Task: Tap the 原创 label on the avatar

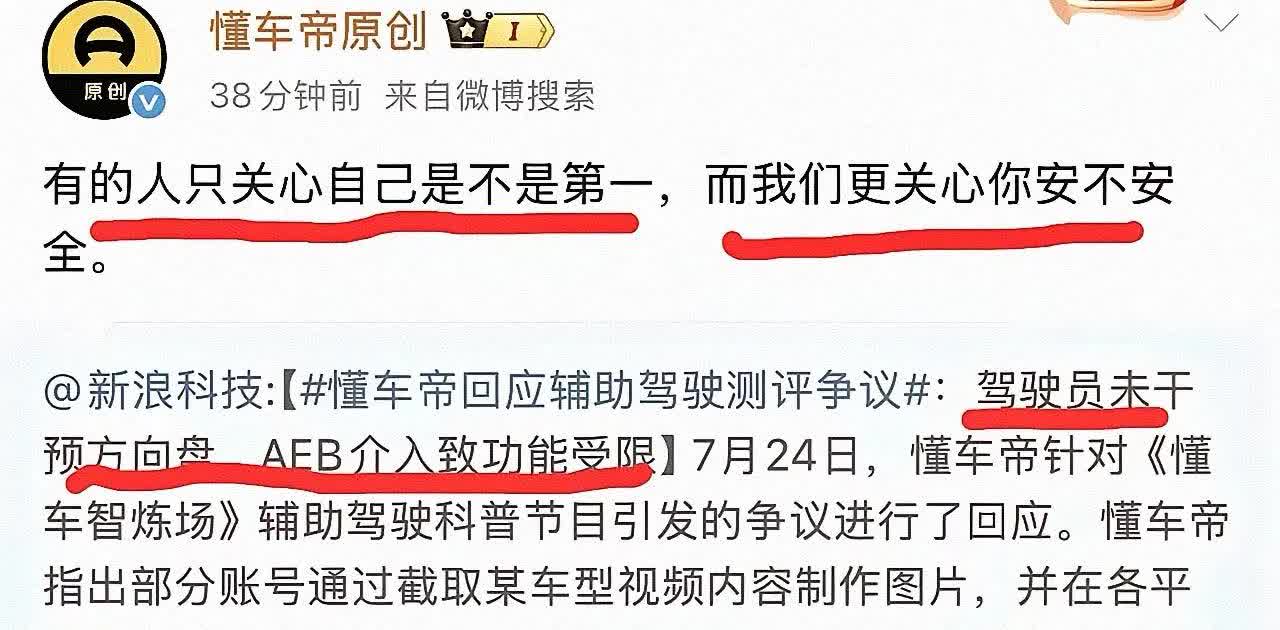Action: [x=104, y=94]
